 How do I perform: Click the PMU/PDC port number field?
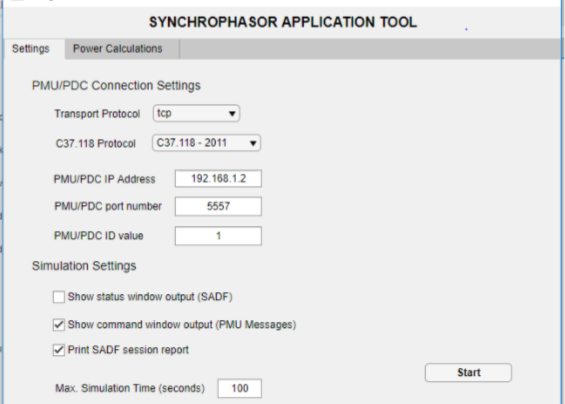coord(218,207)
